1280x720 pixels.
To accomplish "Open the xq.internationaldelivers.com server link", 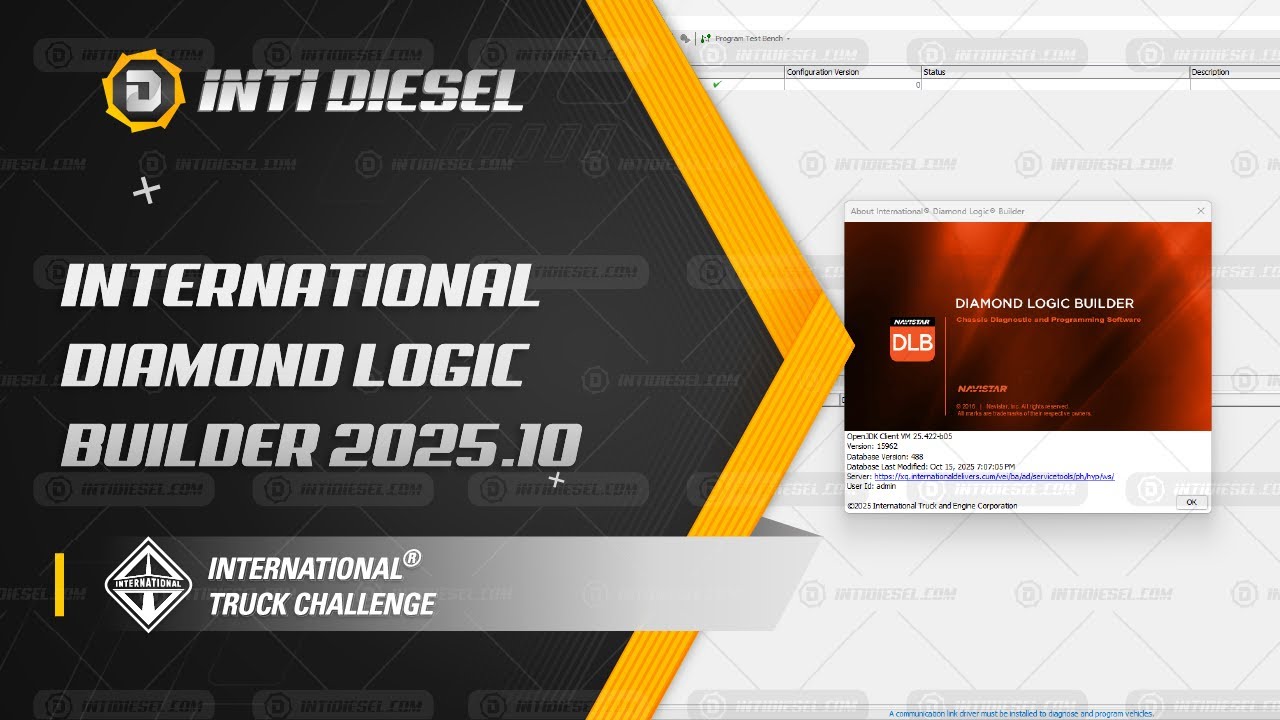I will click(994, 477).
